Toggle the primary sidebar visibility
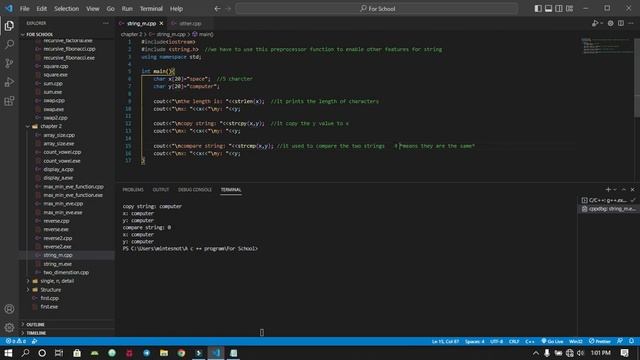640x360 pixels. pos(538,9)
